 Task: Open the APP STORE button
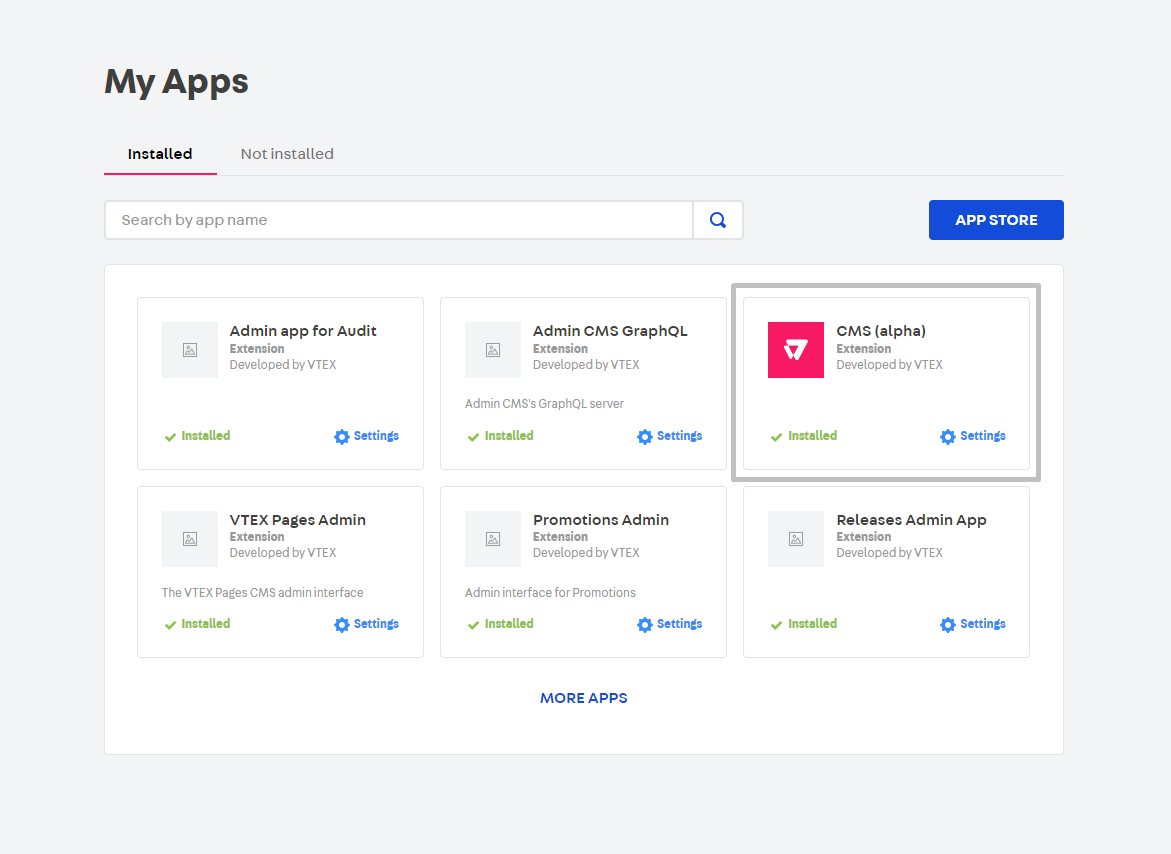996,220
